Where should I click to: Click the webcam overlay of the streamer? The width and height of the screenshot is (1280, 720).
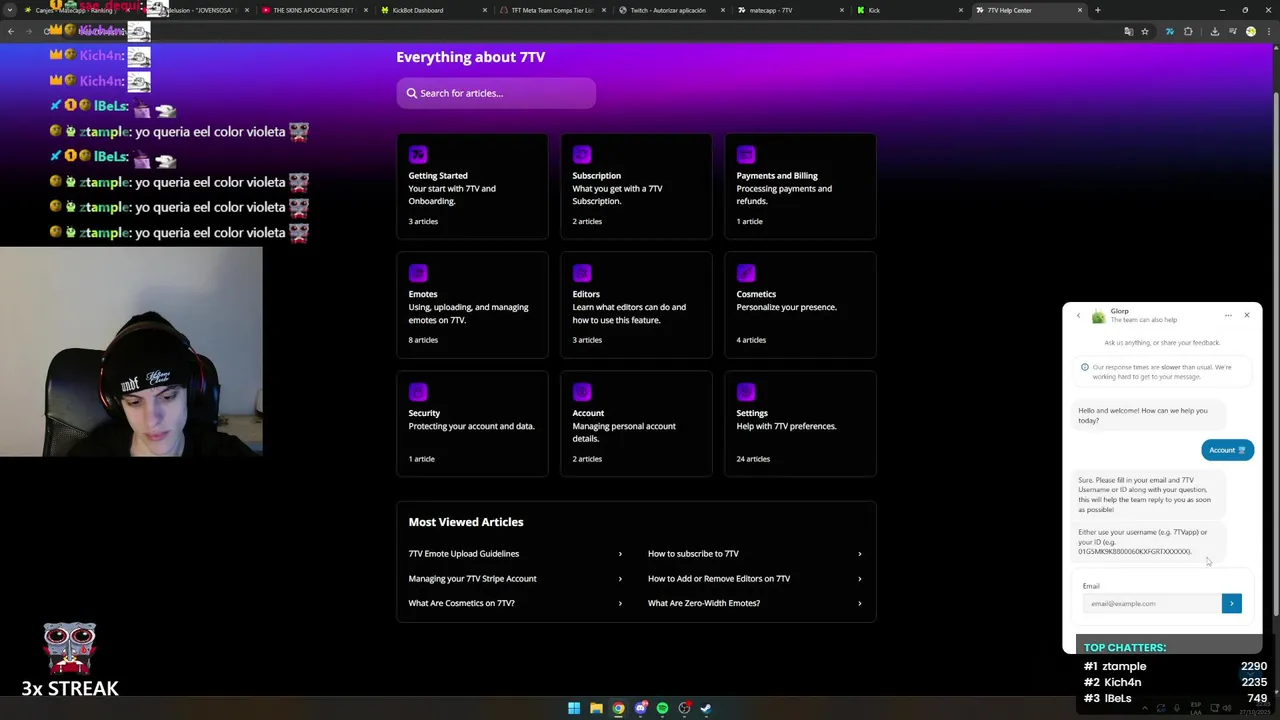point(131,352)
